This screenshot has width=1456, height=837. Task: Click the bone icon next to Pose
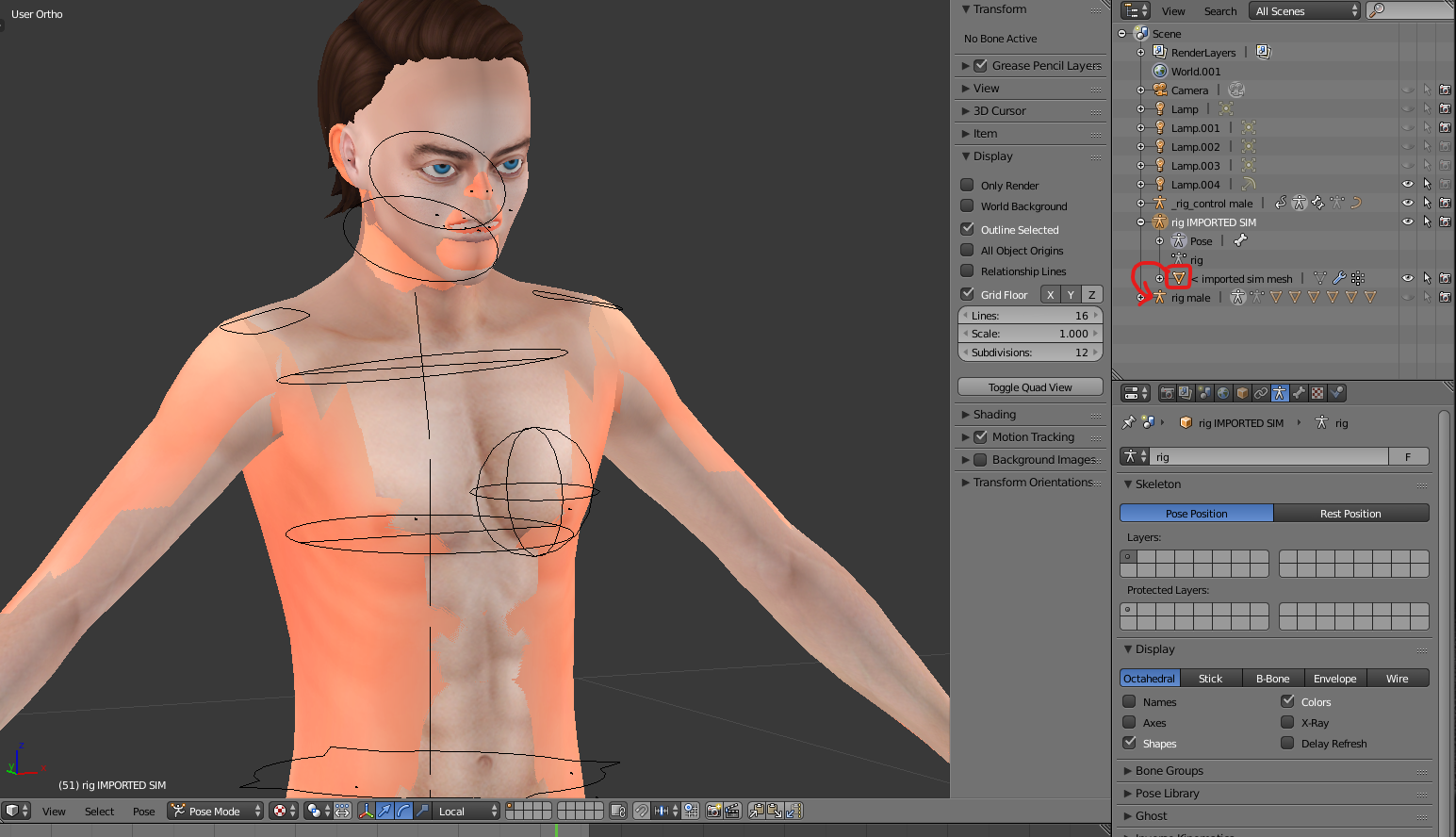[x=1240, y=240]
